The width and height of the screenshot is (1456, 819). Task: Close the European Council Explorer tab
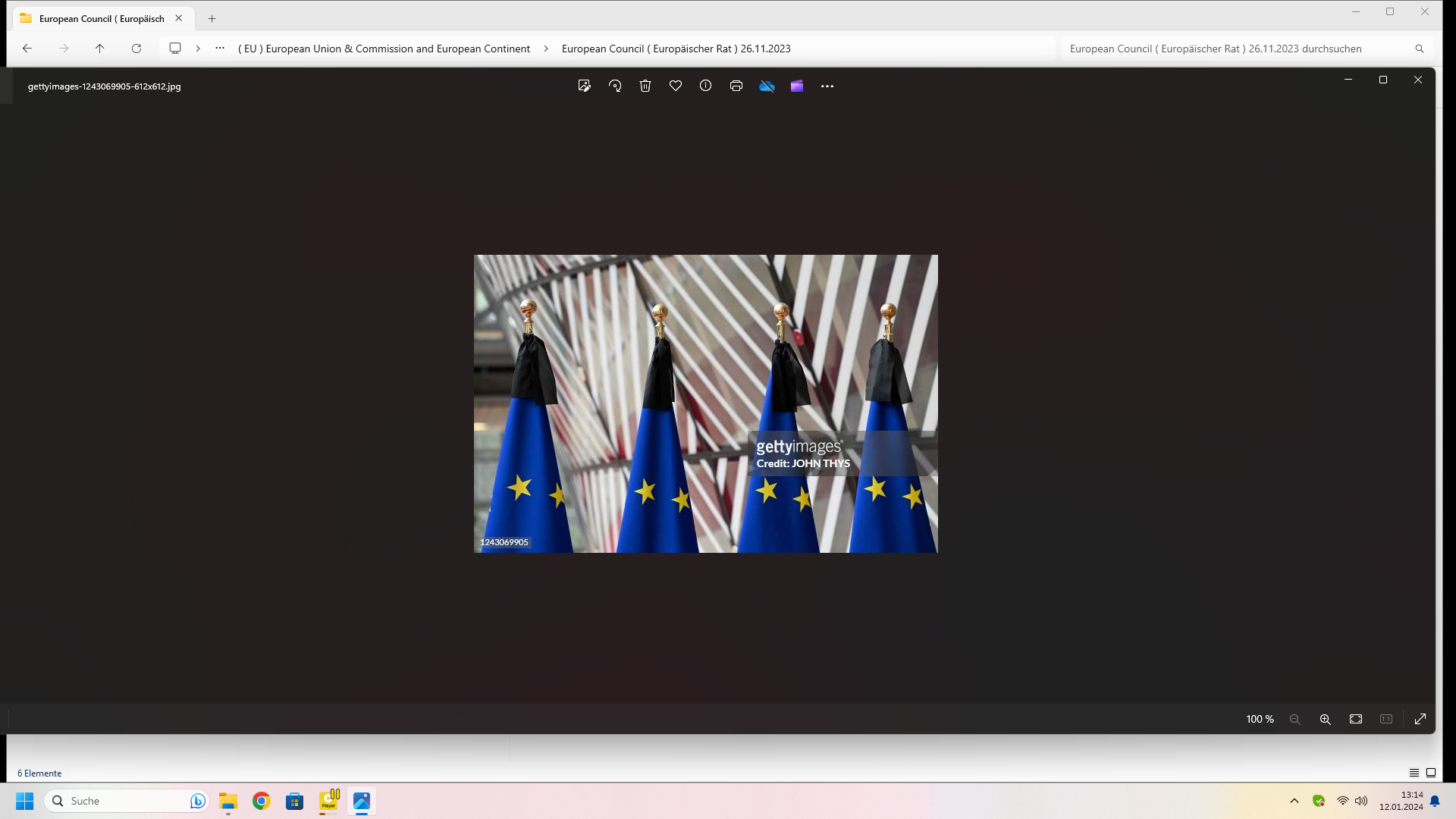(179, 18)
